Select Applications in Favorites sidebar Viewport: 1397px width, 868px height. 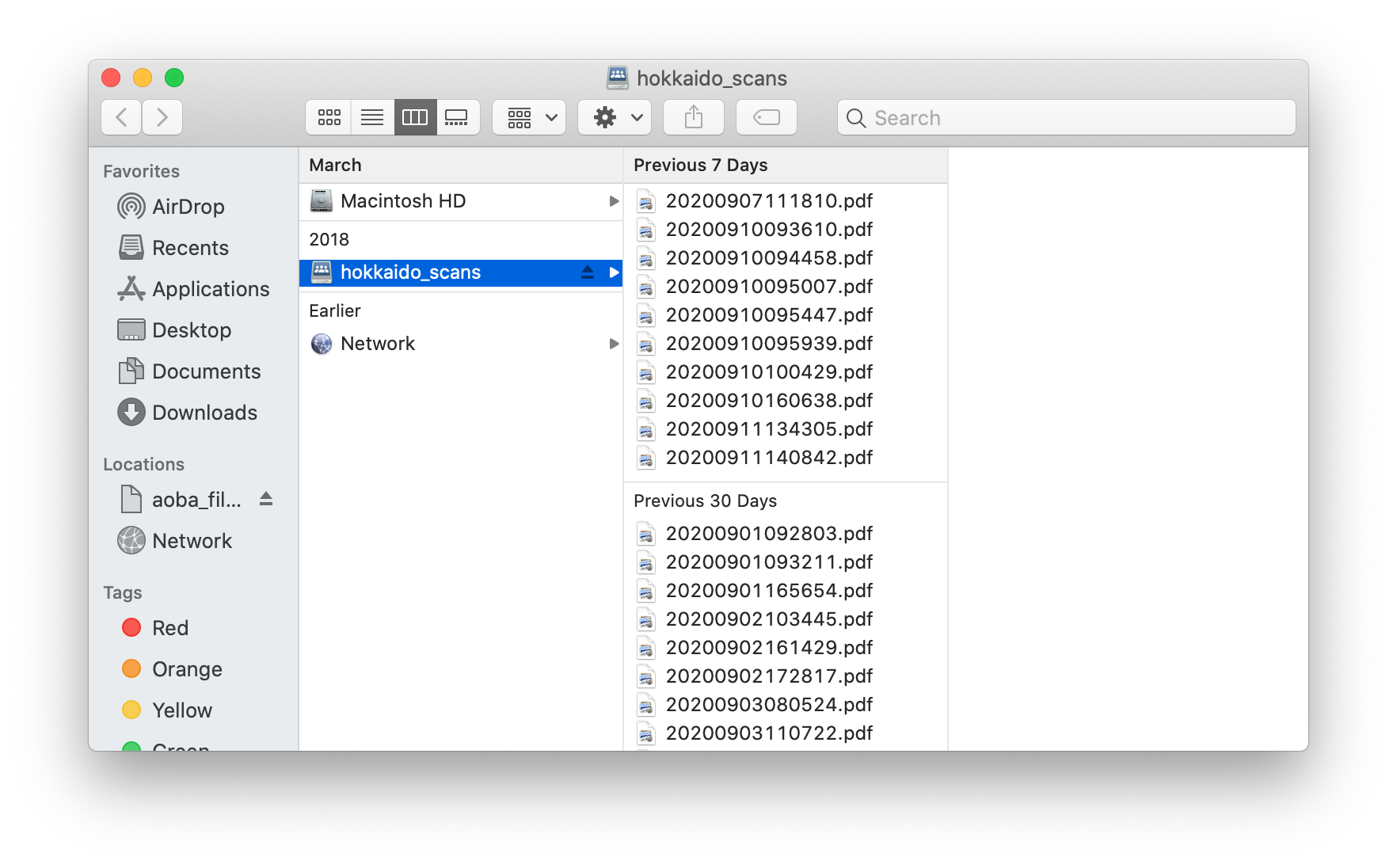pos(210,289)
